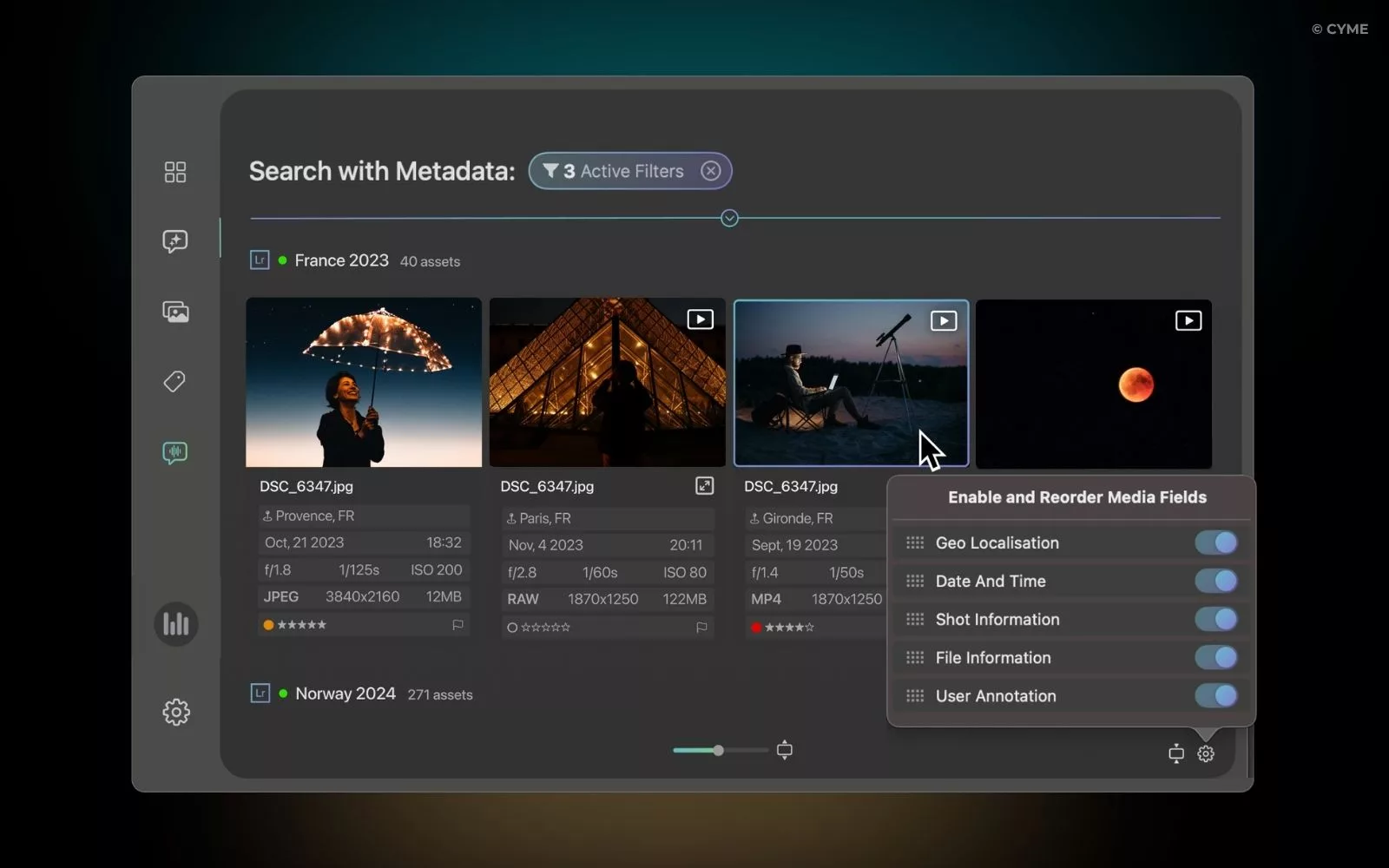Screen dimensions: 1389x868
Task: Open the 3 Active Filters pill
Action: click(x=616, y=171)
